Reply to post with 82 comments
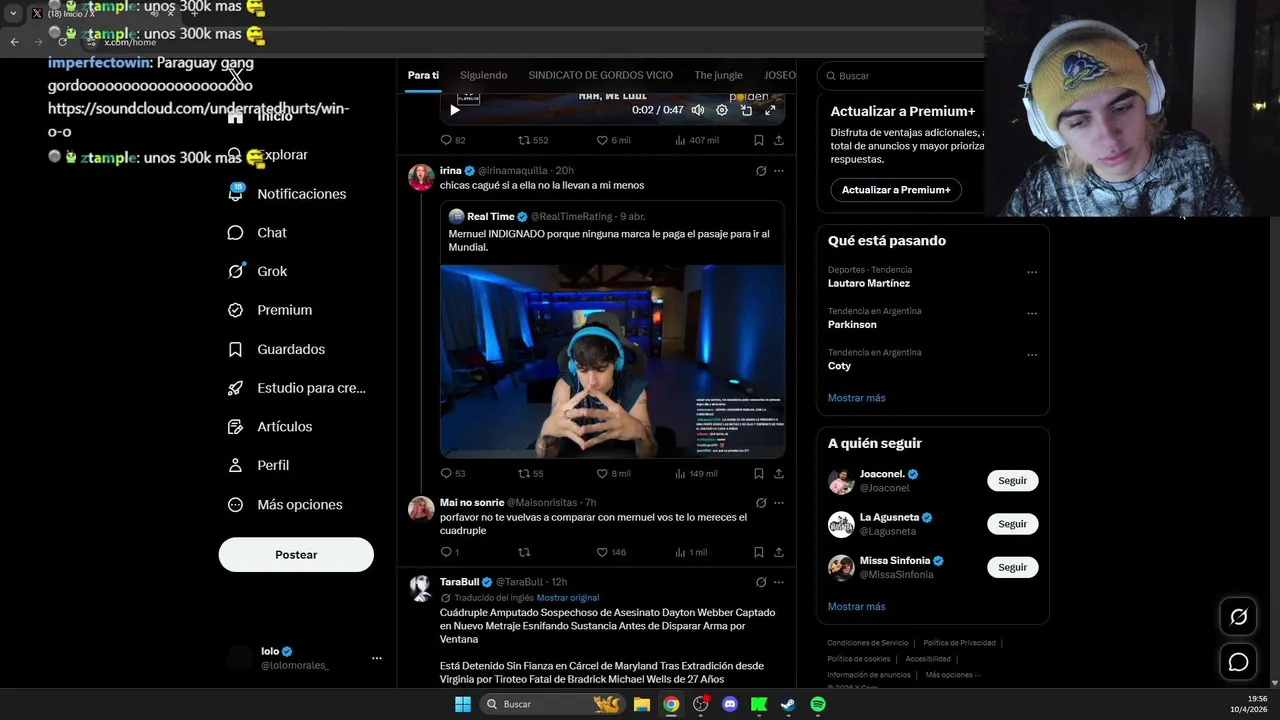 [453, 140]
